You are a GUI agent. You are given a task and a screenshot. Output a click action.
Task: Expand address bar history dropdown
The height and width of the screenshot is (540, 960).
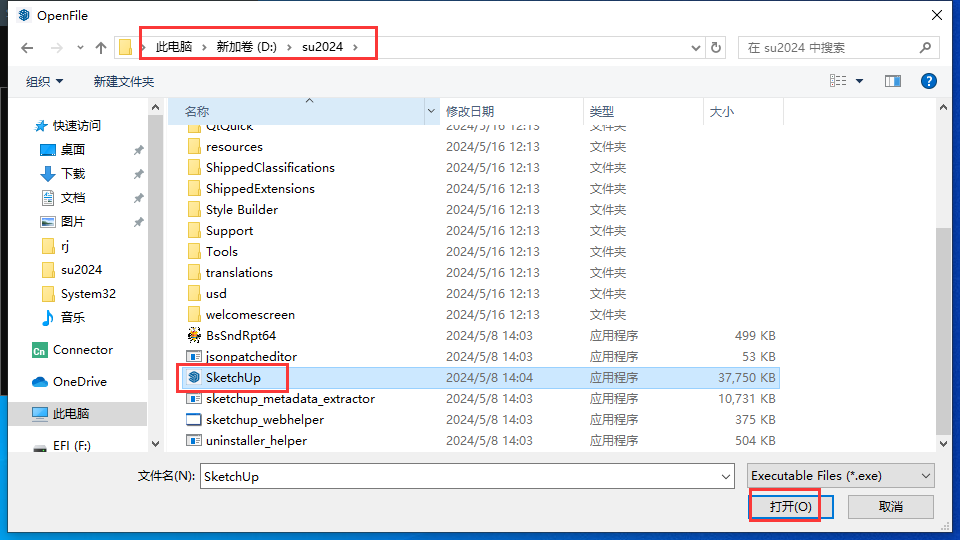[696, 48]
